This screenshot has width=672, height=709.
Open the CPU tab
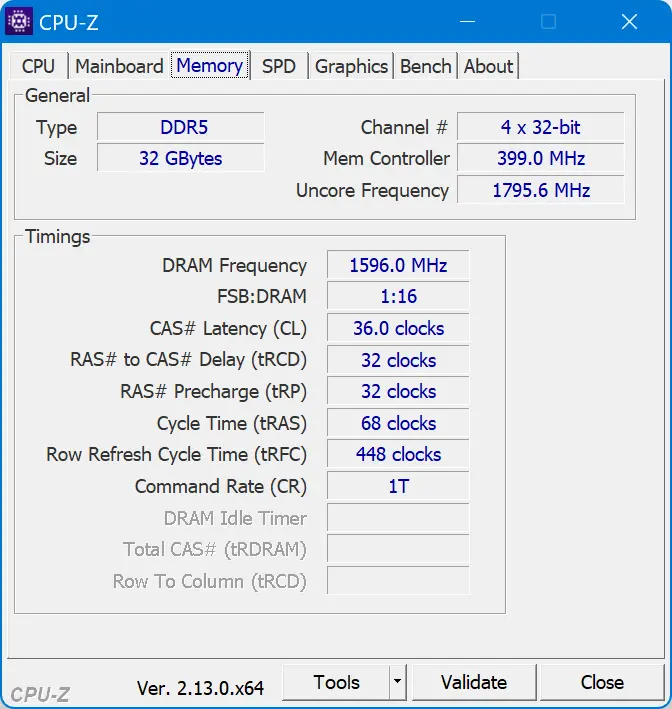tap(38, 66)
